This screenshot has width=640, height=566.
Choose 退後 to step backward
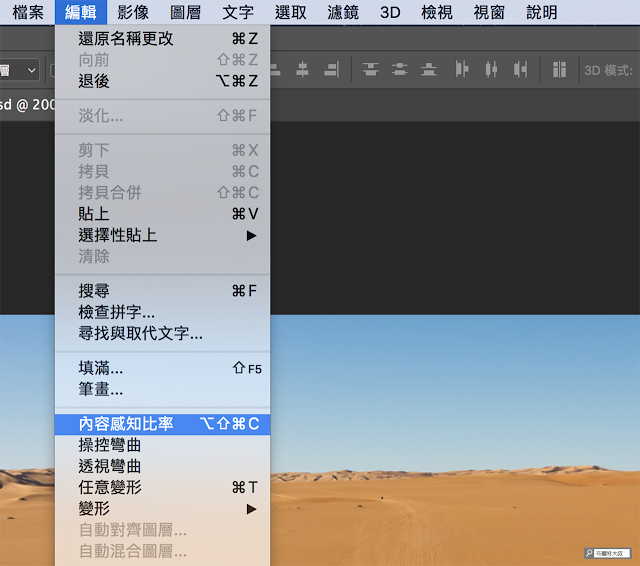(x=162, y=81)
